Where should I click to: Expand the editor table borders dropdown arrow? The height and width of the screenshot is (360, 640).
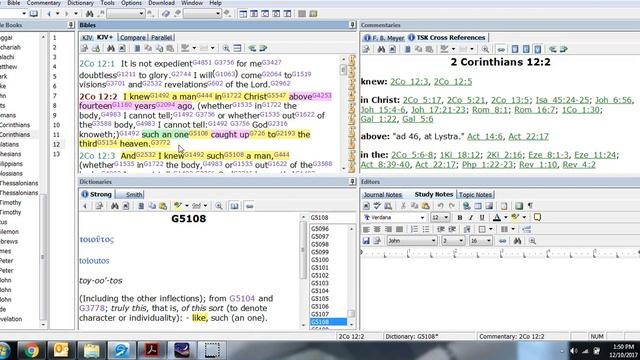click(x=491, y=229)
